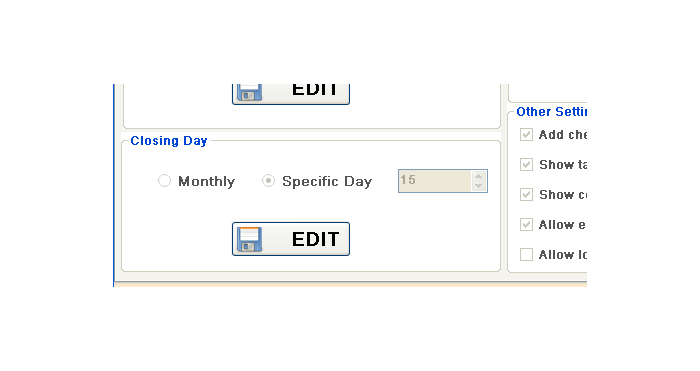
Task: Click the EDIT button under Closing Day
Action: pos(291,239)
